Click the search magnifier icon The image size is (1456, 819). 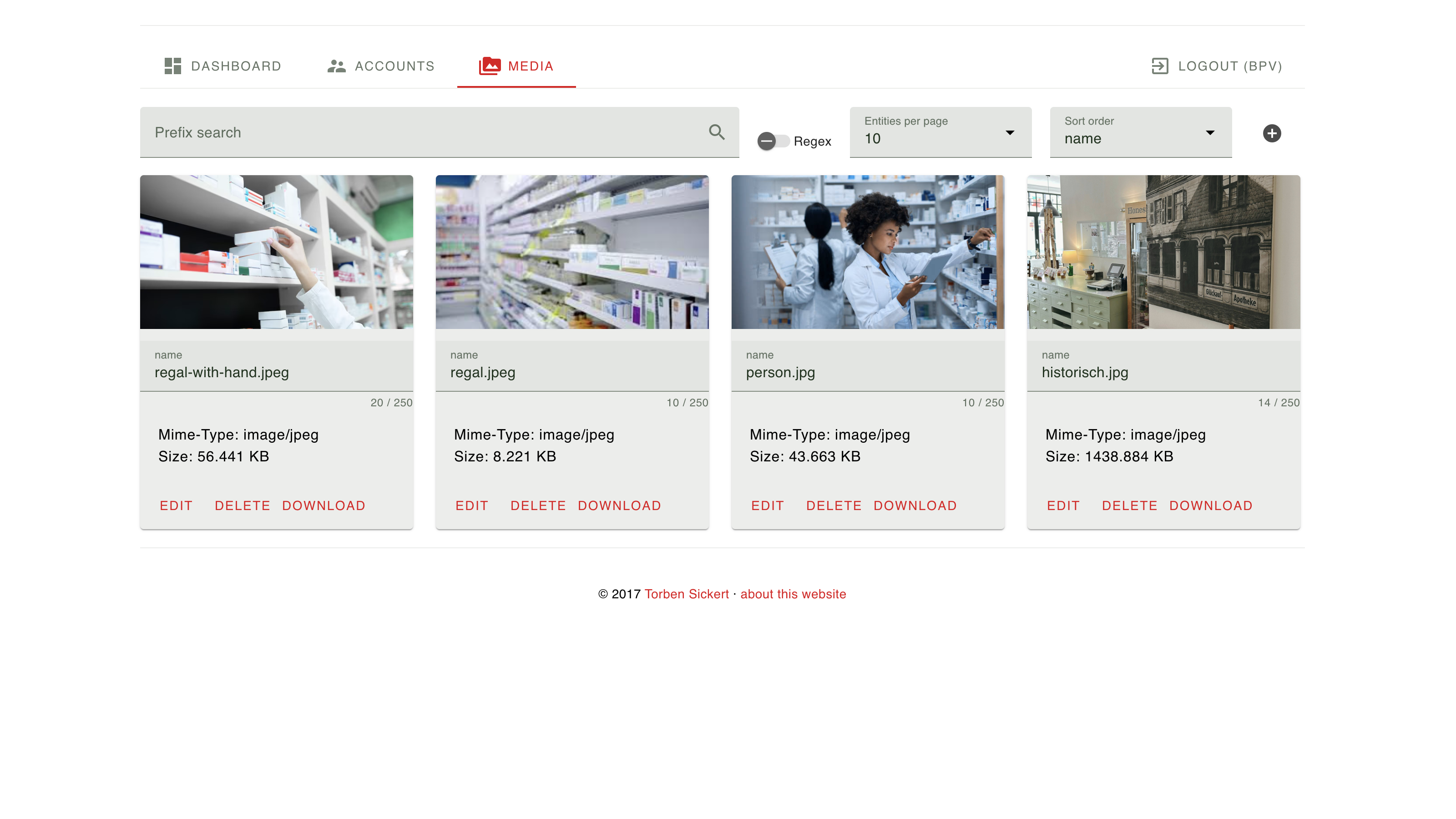(x=717, y=131)
